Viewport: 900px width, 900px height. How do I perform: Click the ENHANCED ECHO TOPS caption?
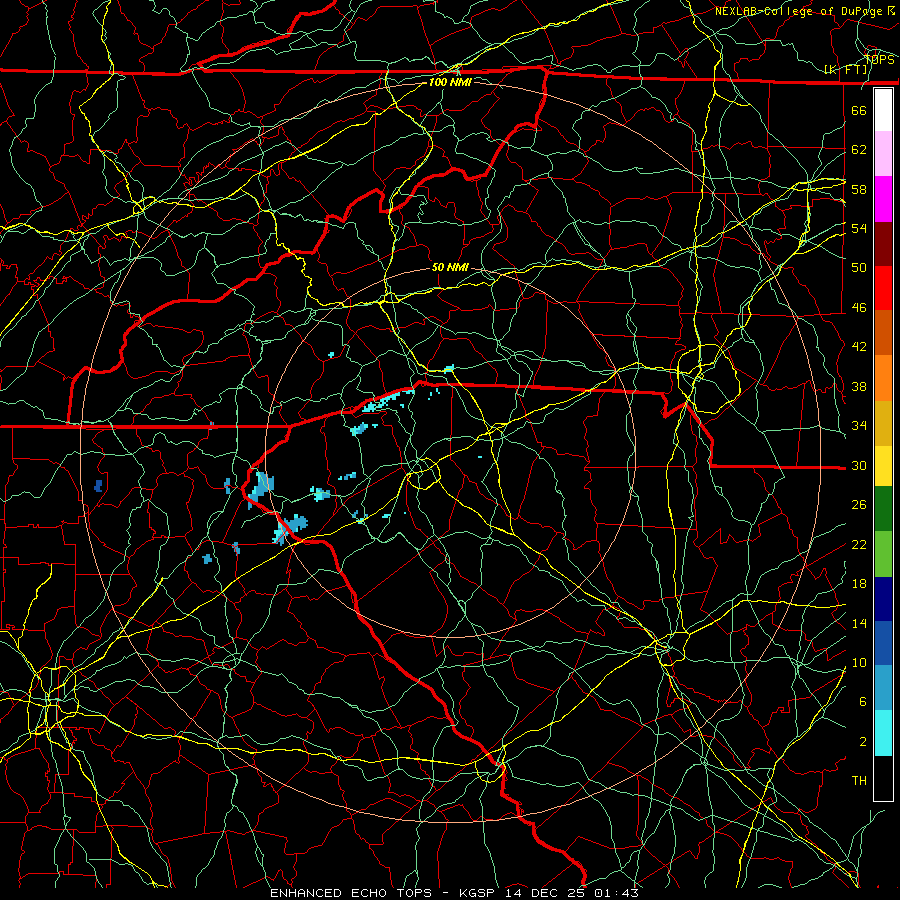(351, 893)
